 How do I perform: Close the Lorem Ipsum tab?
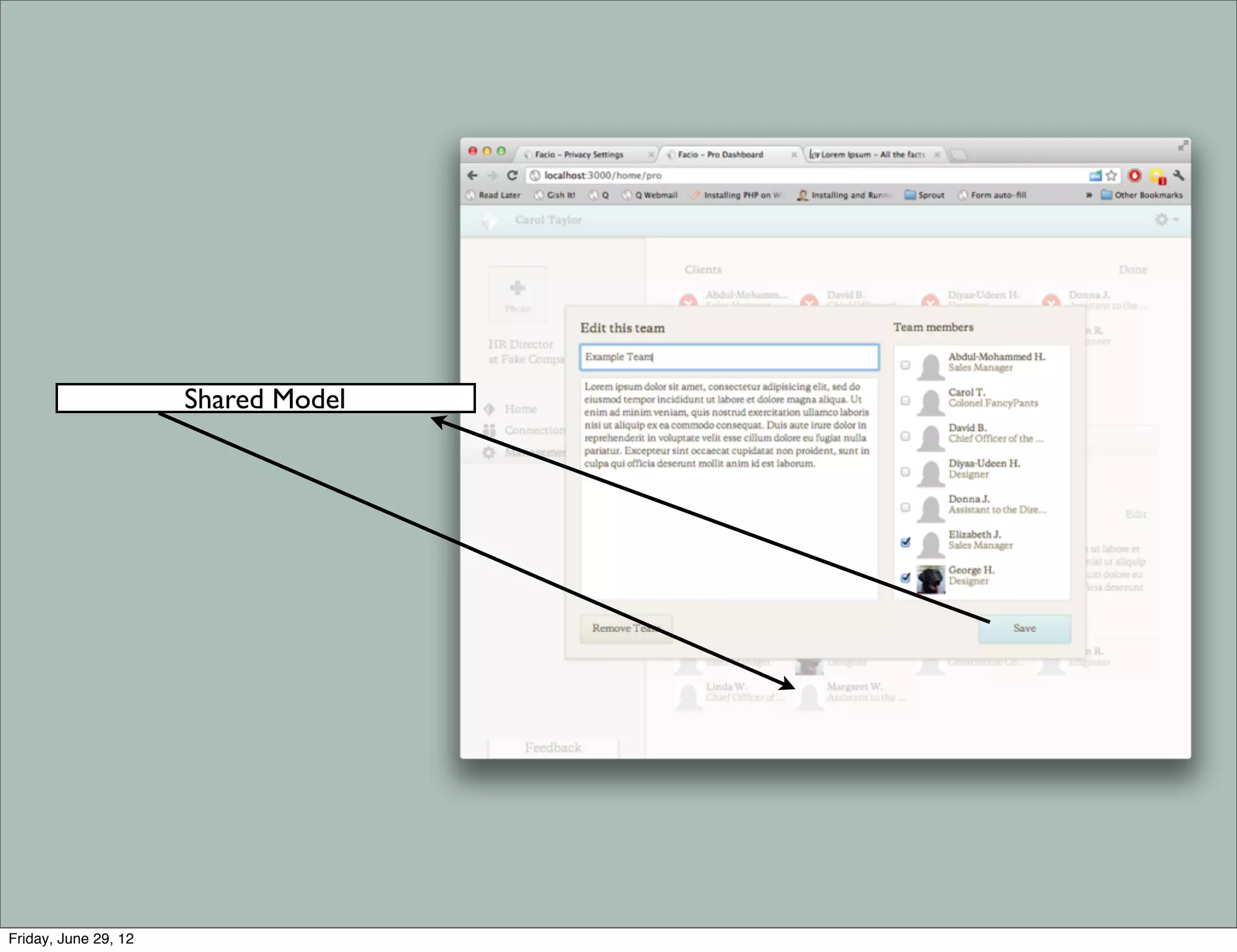click(x=937, y=155)
